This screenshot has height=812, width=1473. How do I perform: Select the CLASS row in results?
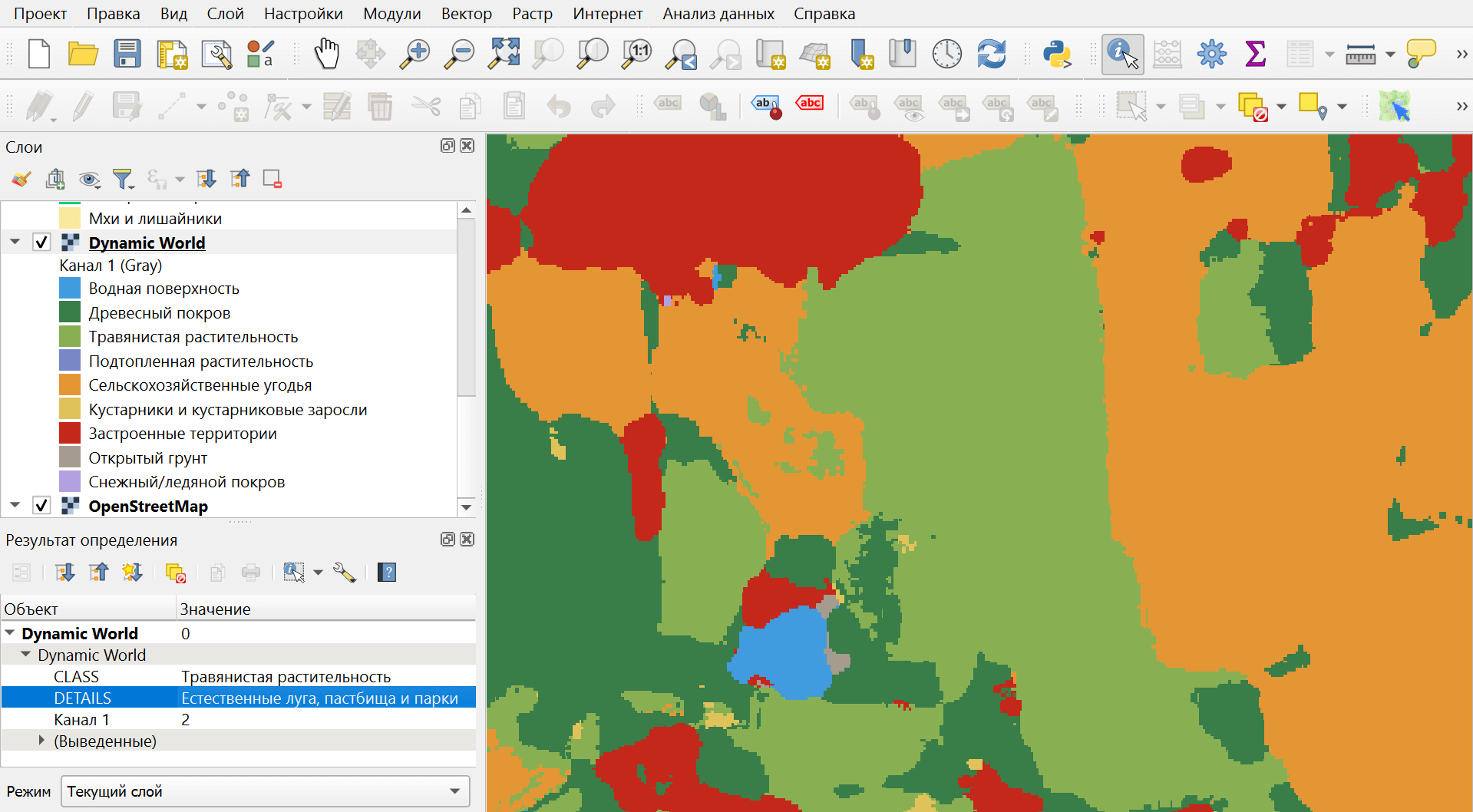tap(238, 676)
